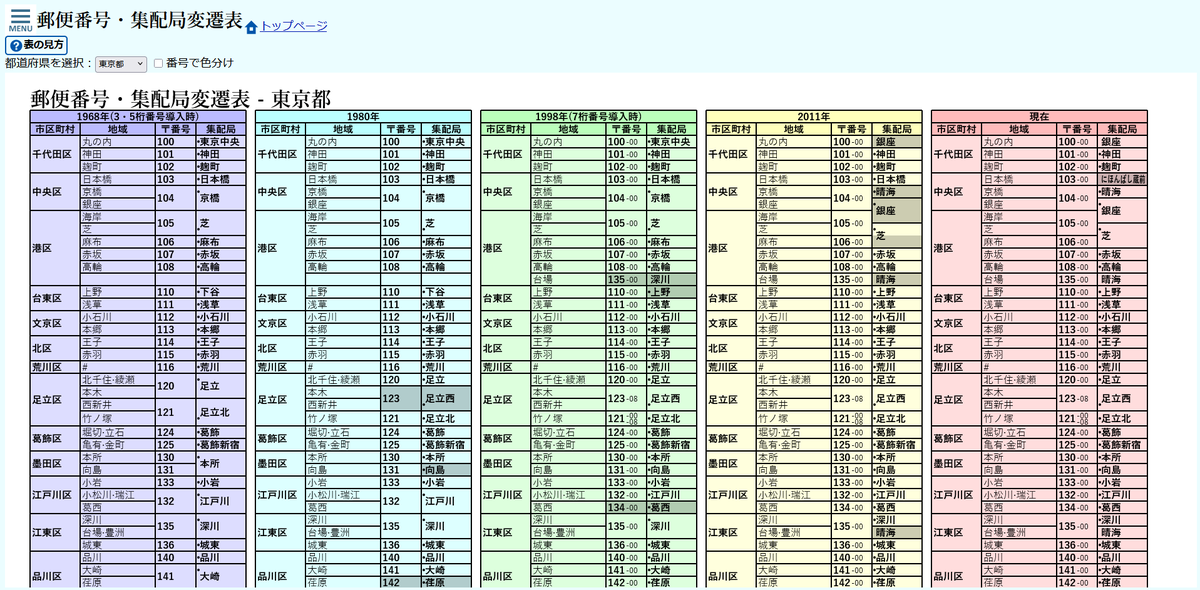Click the heading 郵便番号・集配局変遷表 - 東京都
This screenshot has width=1200, height=590.
pyautogui.click(x=181, y=98)
